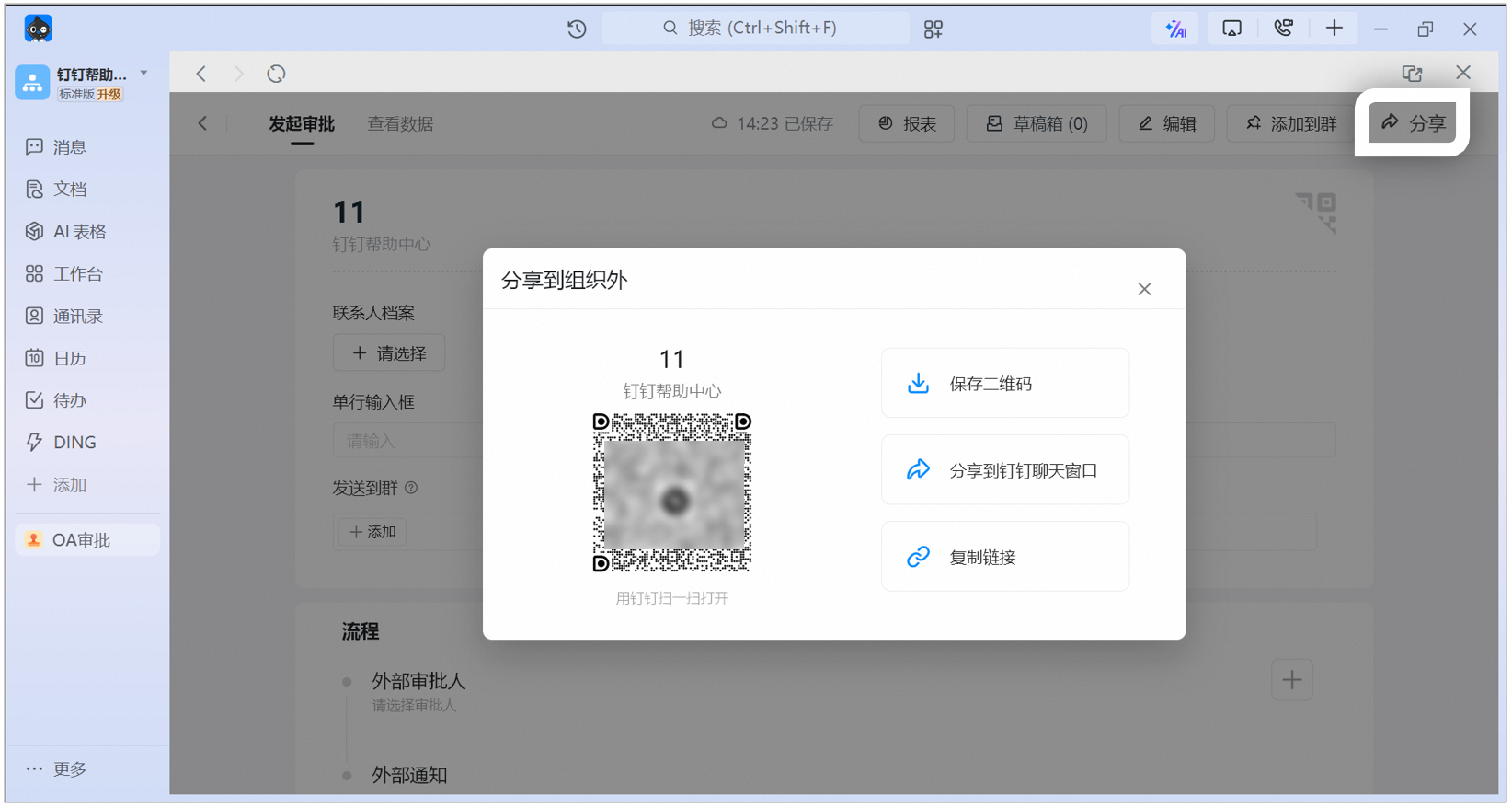Click the QR code icon on the form
Viewport: 1512px width, 808px height.
(1316, 213)
